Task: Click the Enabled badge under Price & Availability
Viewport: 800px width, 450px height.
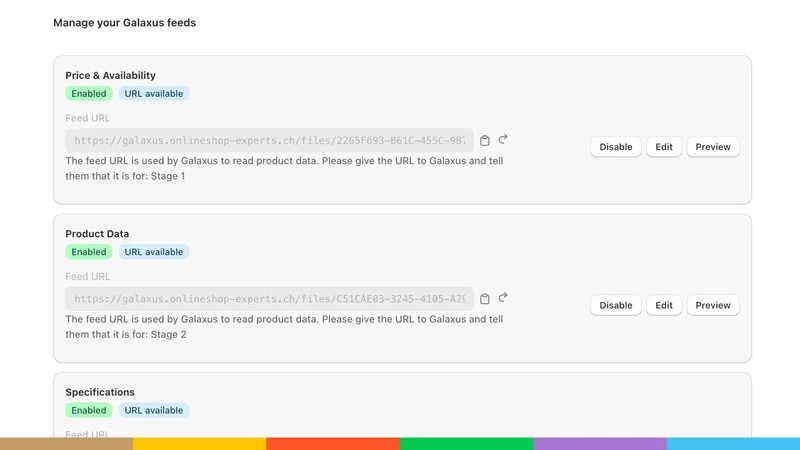Action: click(89, 93)
